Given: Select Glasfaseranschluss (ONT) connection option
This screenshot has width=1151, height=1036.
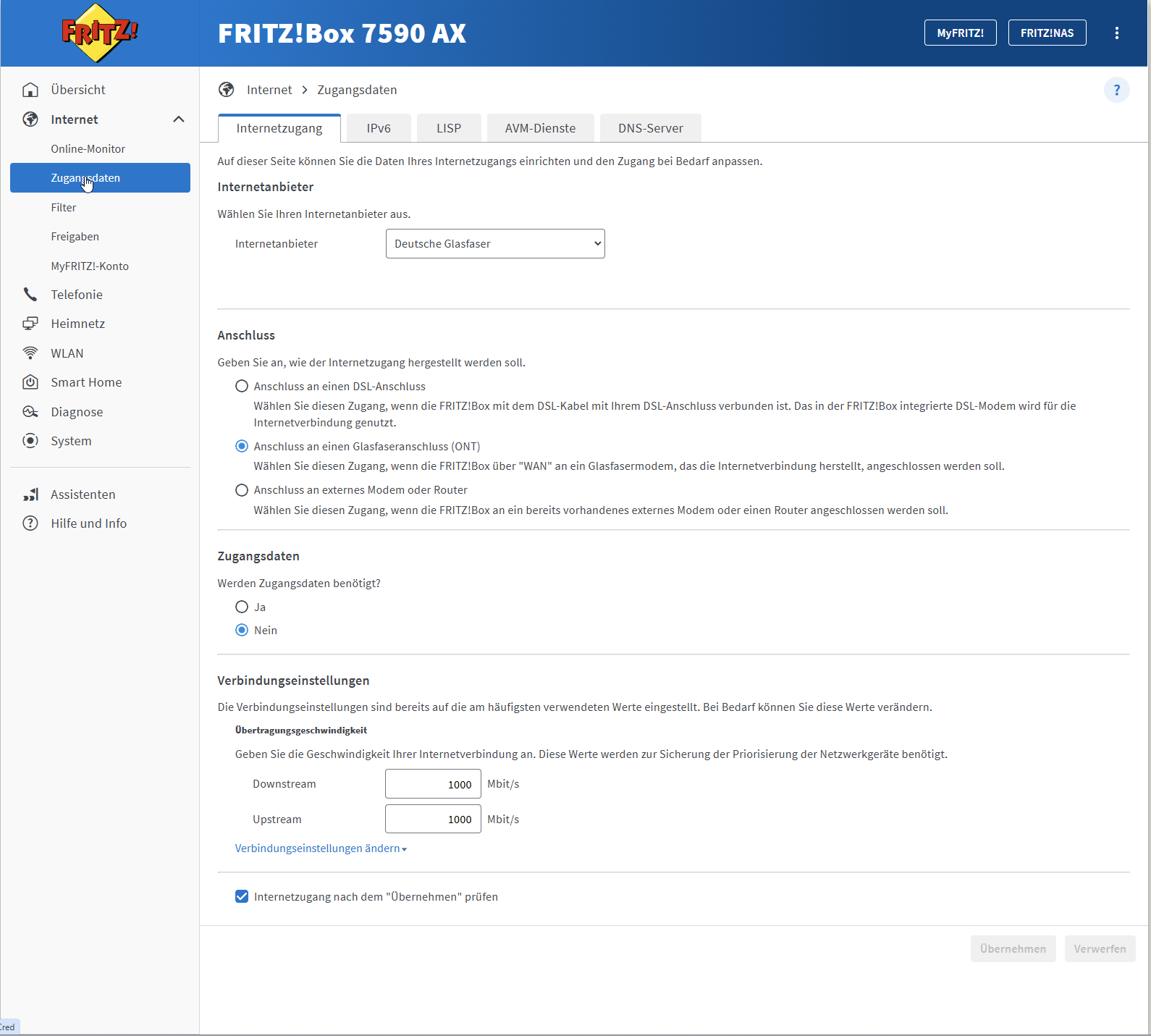Looking at the screenshot, I should [242, 447].
